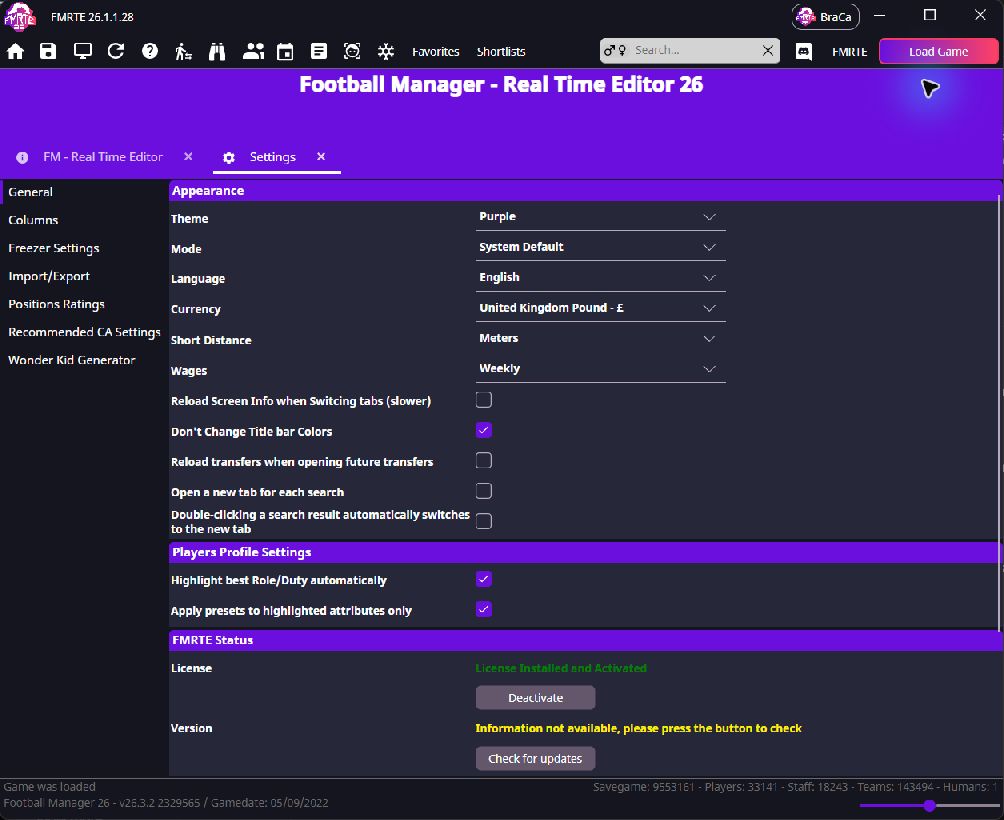Open the Discord icon next to search

pyautogui.click(x=804, y=51)
